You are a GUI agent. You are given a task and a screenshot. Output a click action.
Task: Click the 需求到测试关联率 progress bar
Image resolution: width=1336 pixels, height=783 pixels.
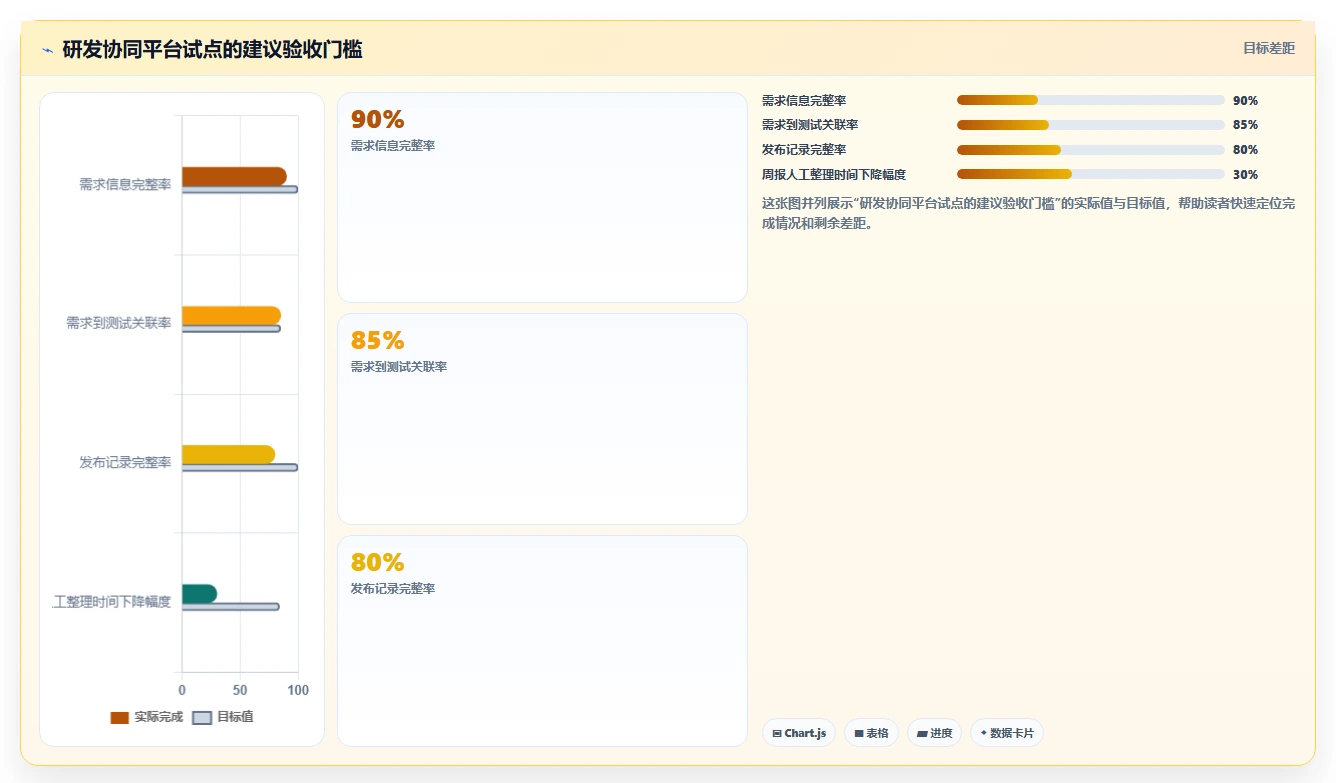coord(1091,125)
